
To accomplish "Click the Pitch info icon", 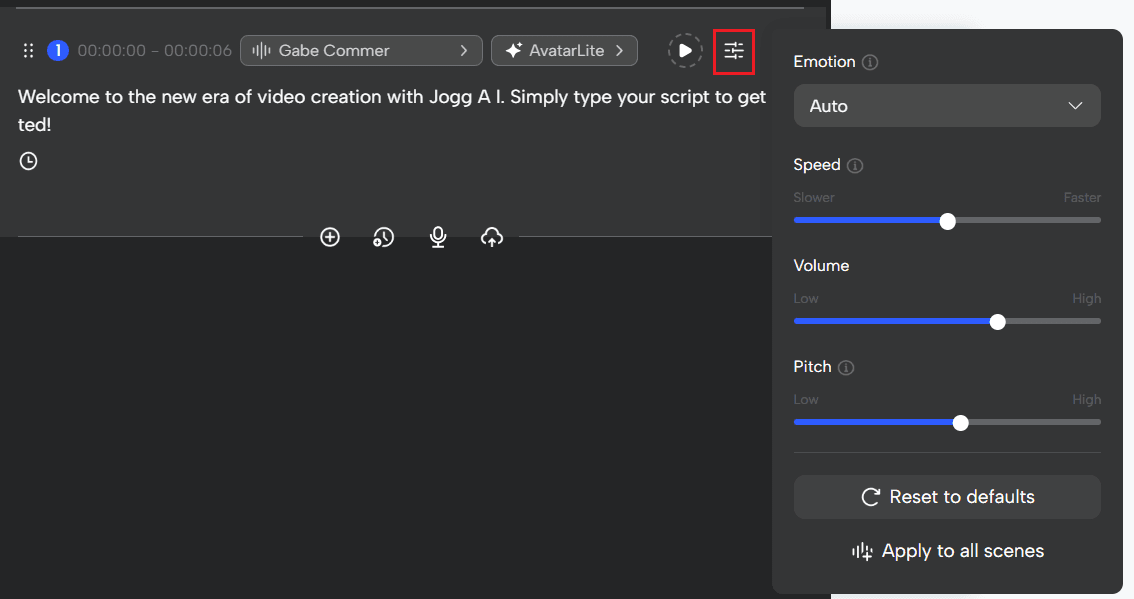I will tap(847, 367).
